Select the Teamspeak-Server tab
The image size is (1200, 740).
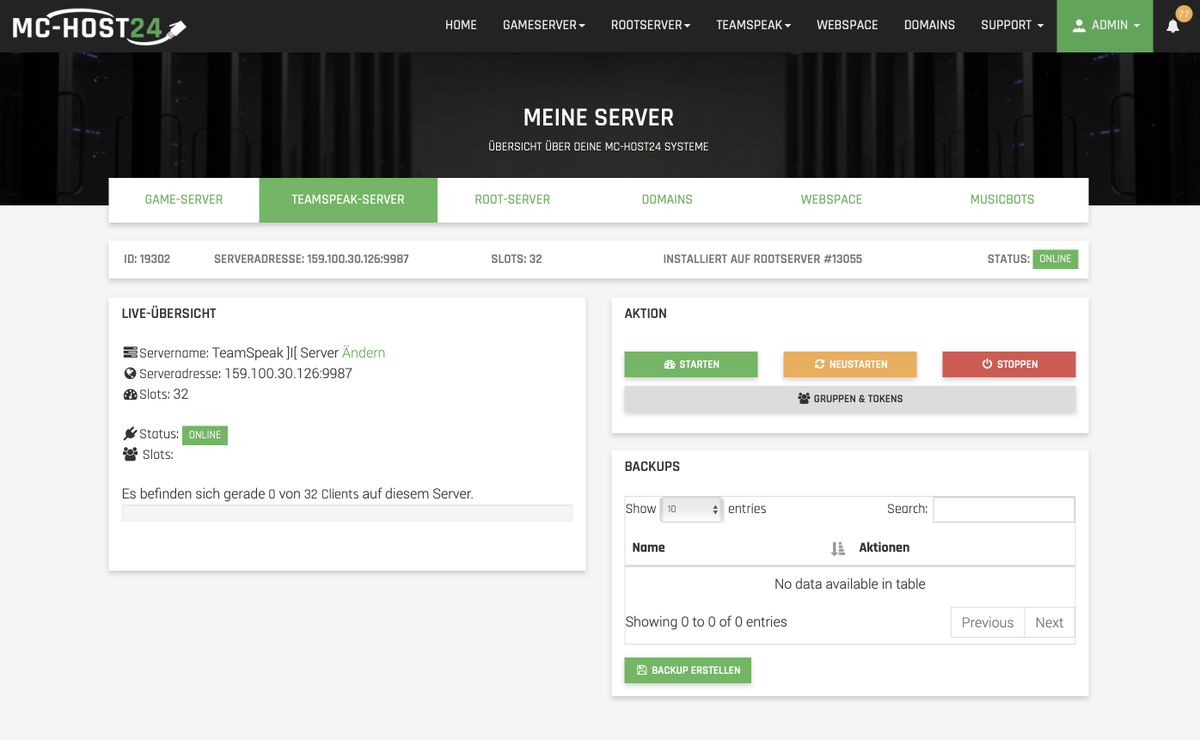[348, 200]
